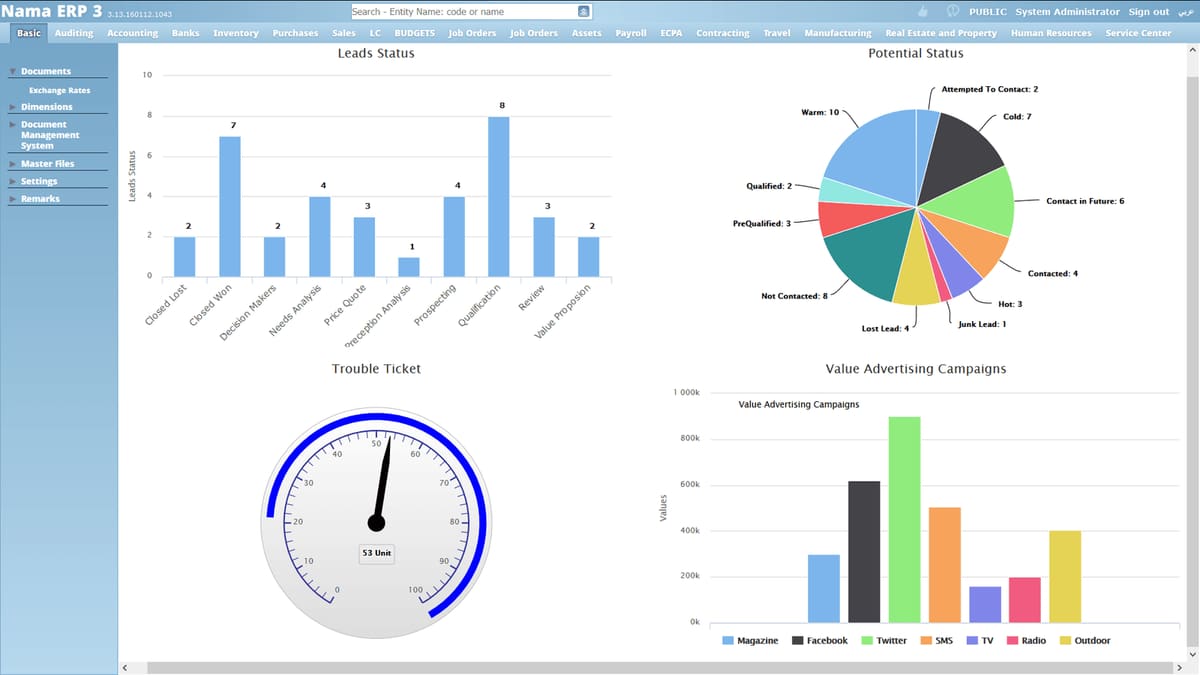Click into the Entity Name search field
This screenshot has height=675, width=1200.
[465, 12]
